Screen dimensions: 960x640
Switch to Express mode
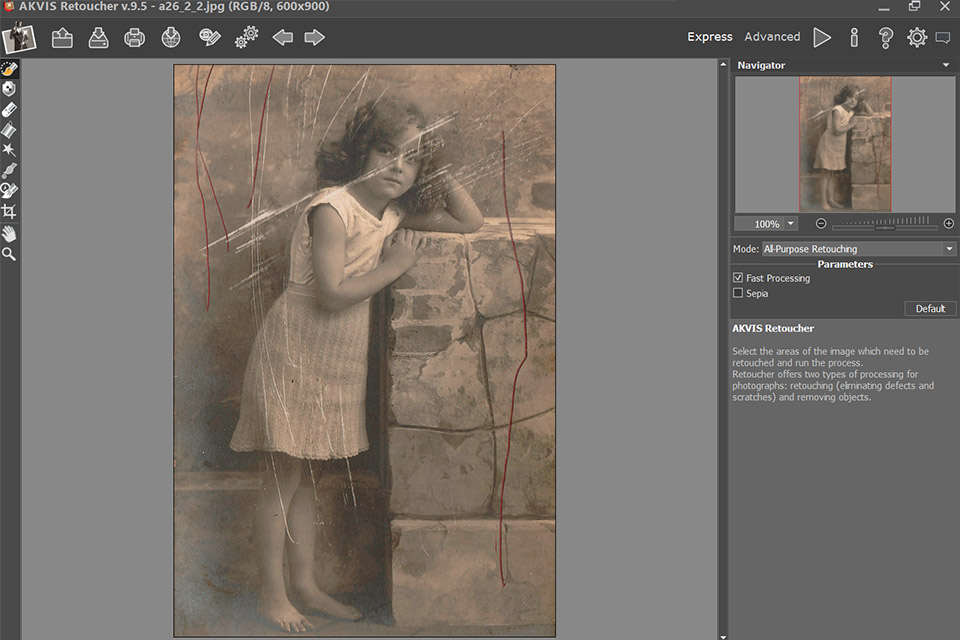tap(710, 37)
